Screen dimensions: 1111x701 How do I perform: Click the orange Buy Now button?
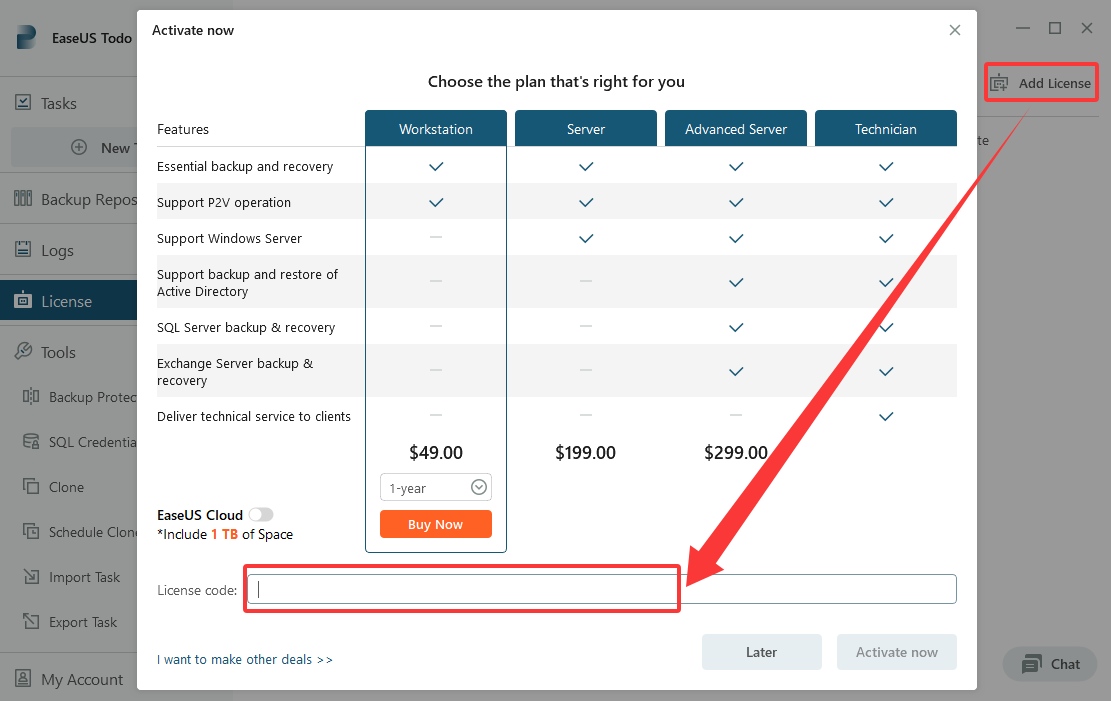(436, 525)
